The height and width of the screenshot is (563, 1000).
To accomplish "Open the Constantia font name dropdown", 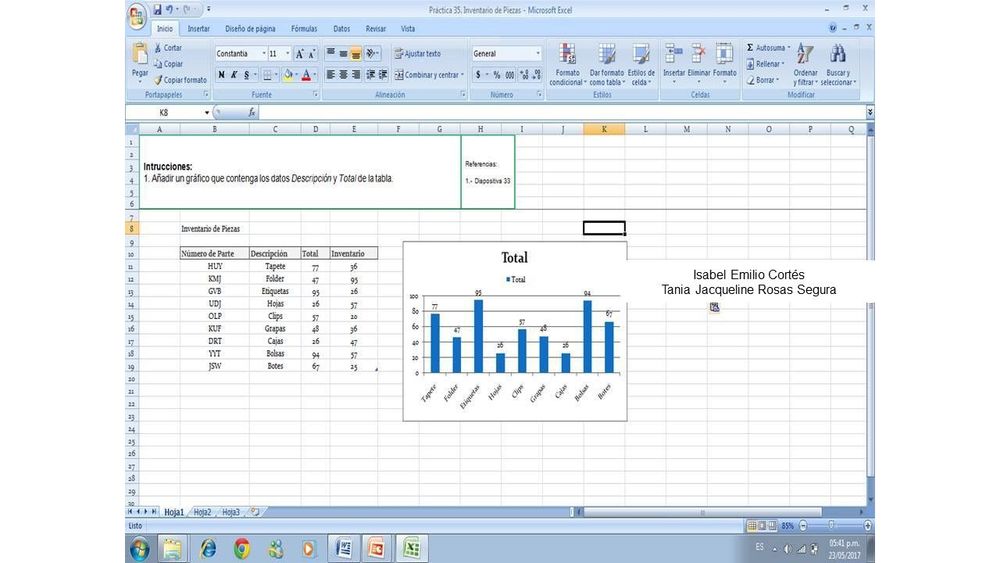I will pyautogui.click(x=264, y=54).
